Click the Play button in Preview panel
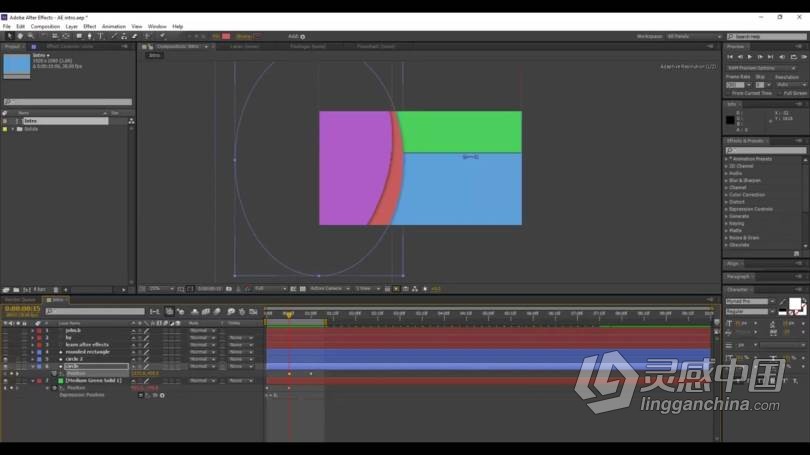 click(x=750, y=57)
